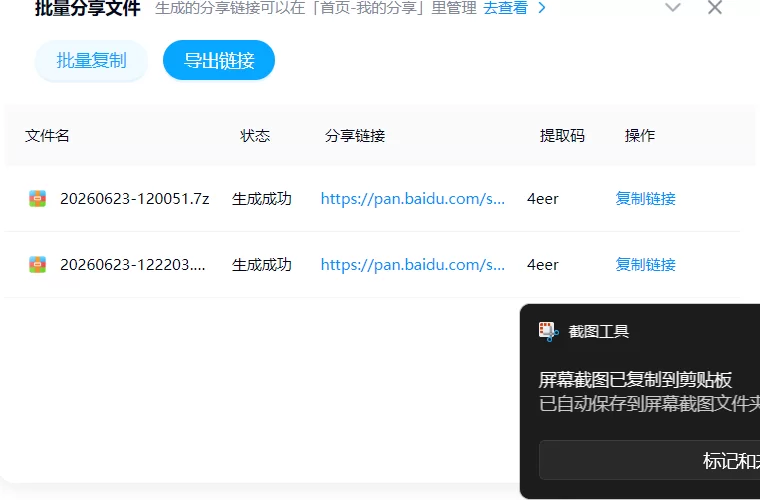Click the extraction code 4eer of 20260623-120051.7z
The width and height of the screenshot is (760, 500).
[543, 199]
